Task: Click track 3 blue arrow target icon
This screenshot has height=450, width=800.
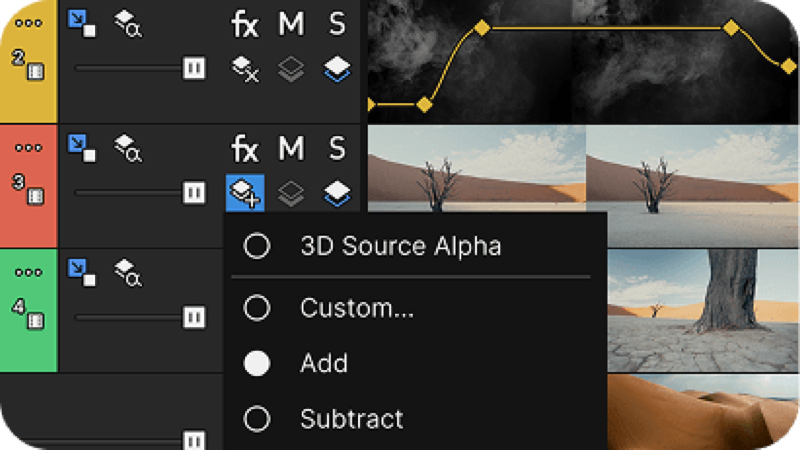Action: point(82,148)
